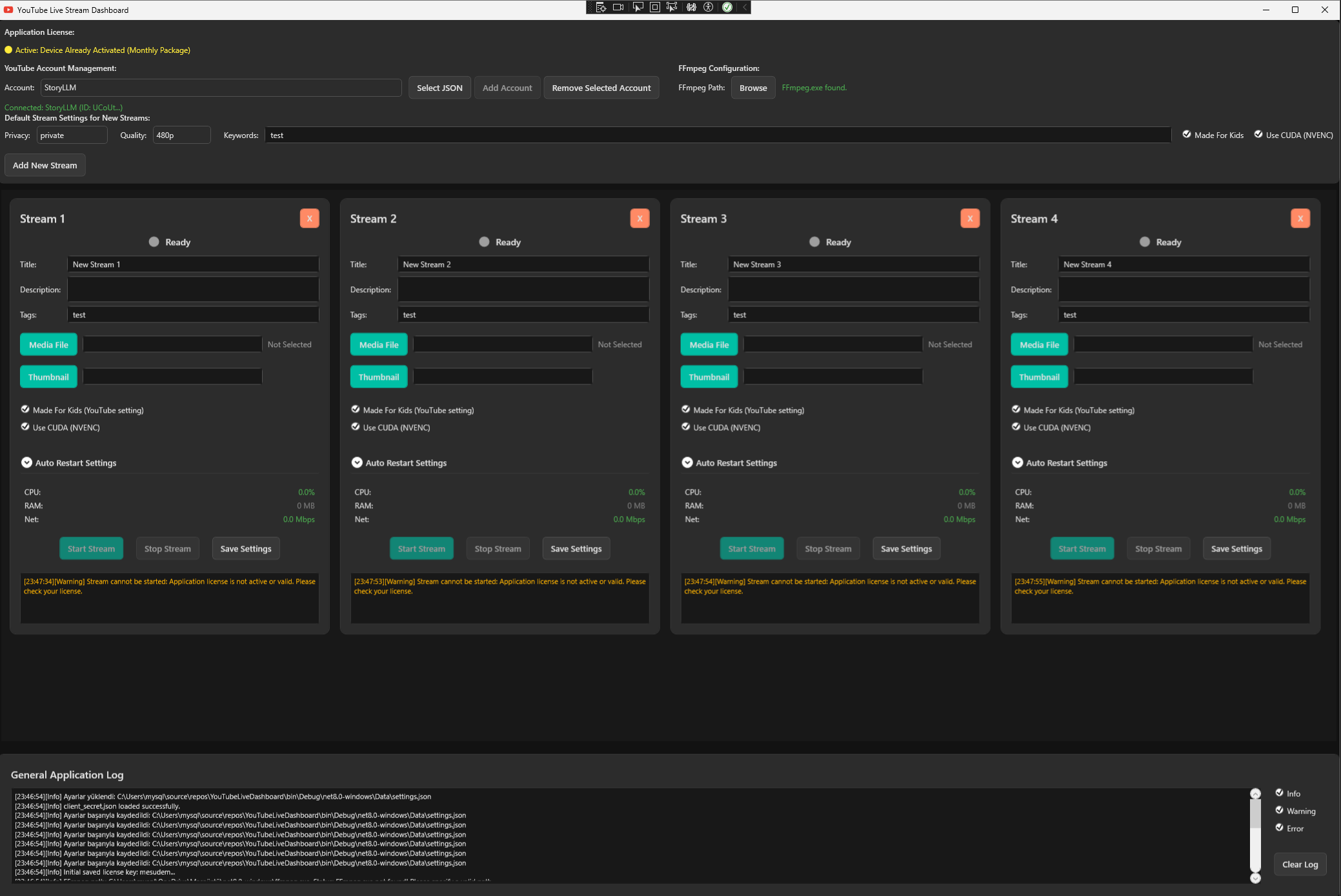Screen dimensions: 1341x896
Task: Expand Auto Restart Settings in Stream 4
Action: [x=1018, y=463]
